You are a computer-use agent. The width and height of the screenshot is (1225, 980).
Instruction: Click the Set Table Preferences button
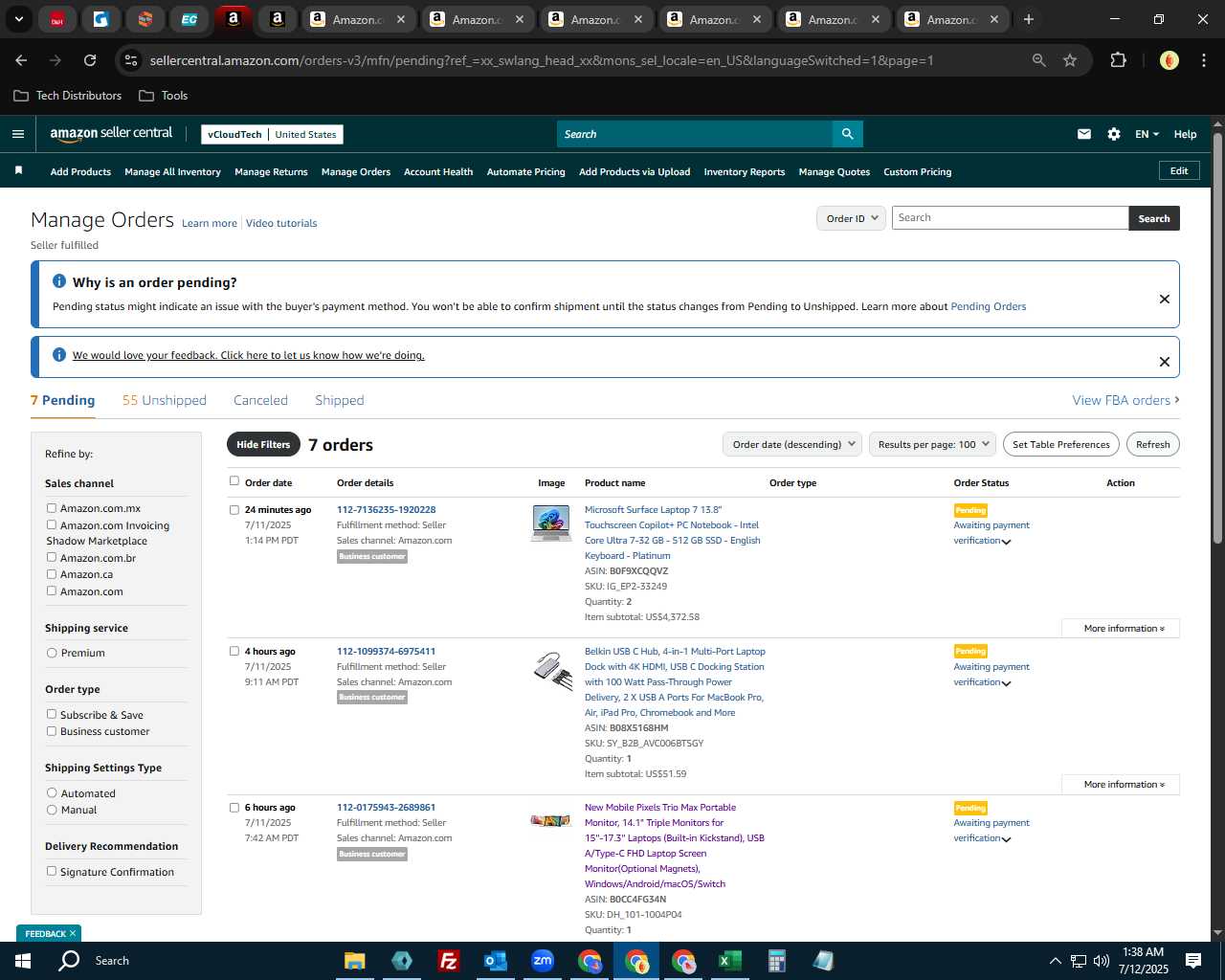pos(1061,444)
